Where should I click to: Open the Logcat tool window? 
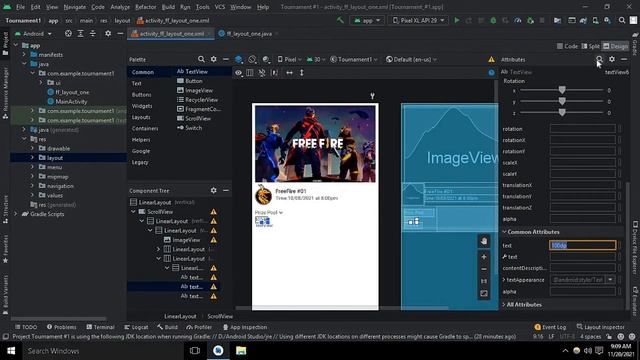(136, 327)
